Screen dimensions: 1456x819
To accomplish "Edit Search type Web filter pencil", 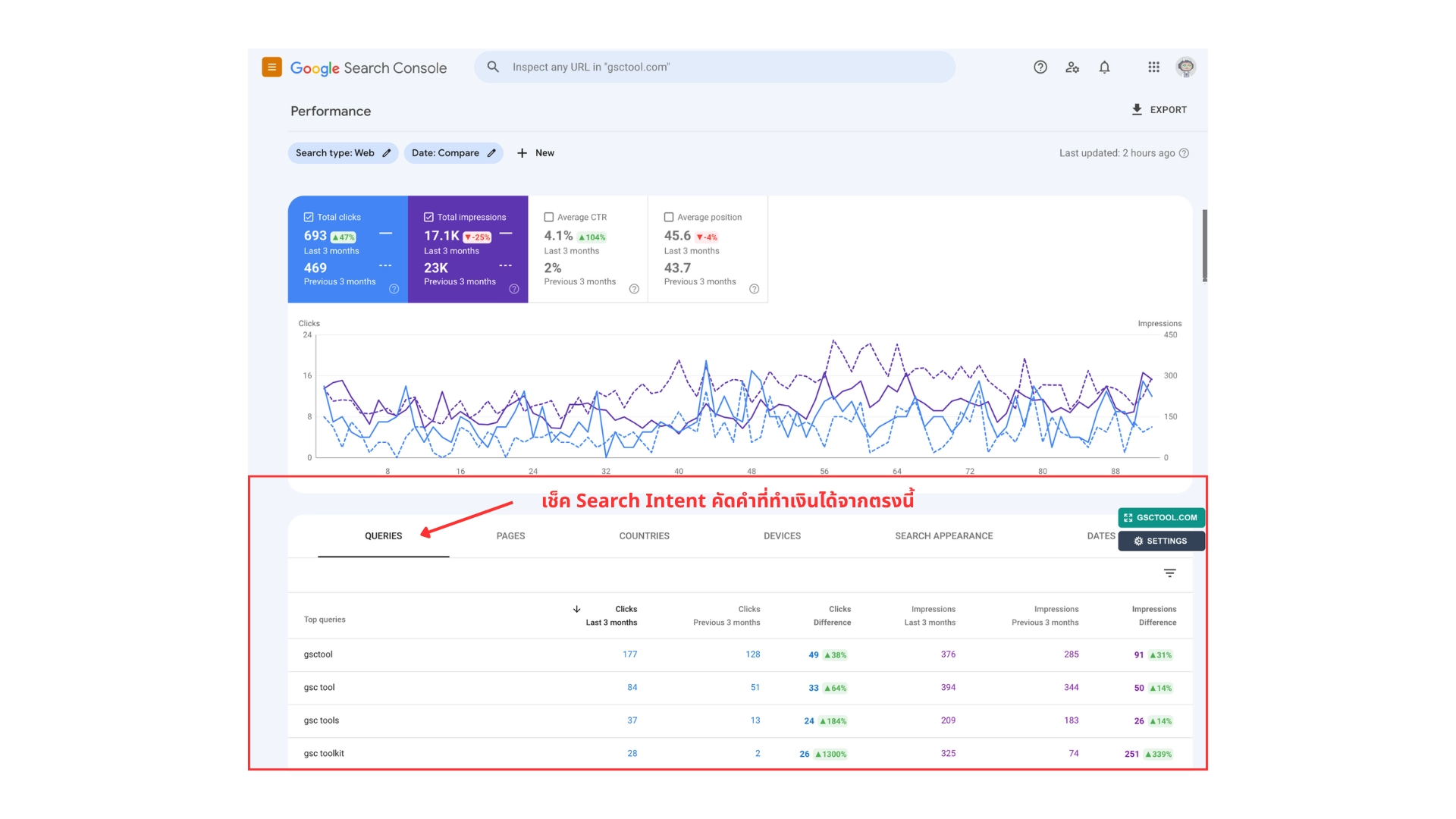I will 387,153.
